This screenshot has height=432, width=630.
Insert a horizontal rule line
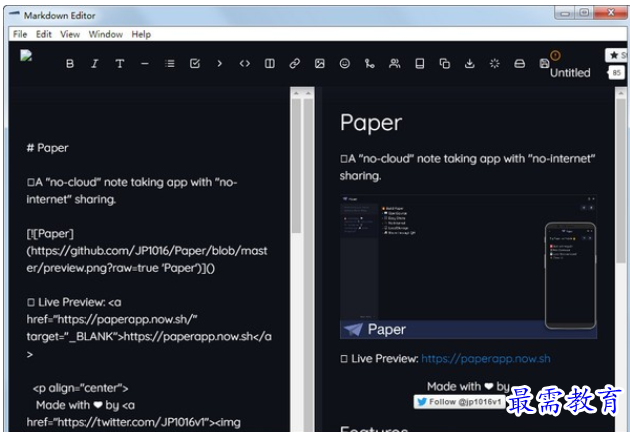click(145, 63)
